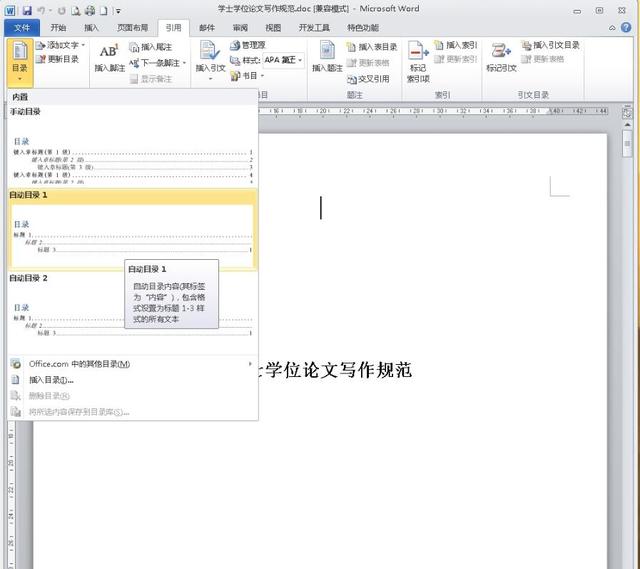The image size is (640, 569).
Task: Select the 手动目录 manual table preview
Action: pyautogui.click(x=132, y=145)
